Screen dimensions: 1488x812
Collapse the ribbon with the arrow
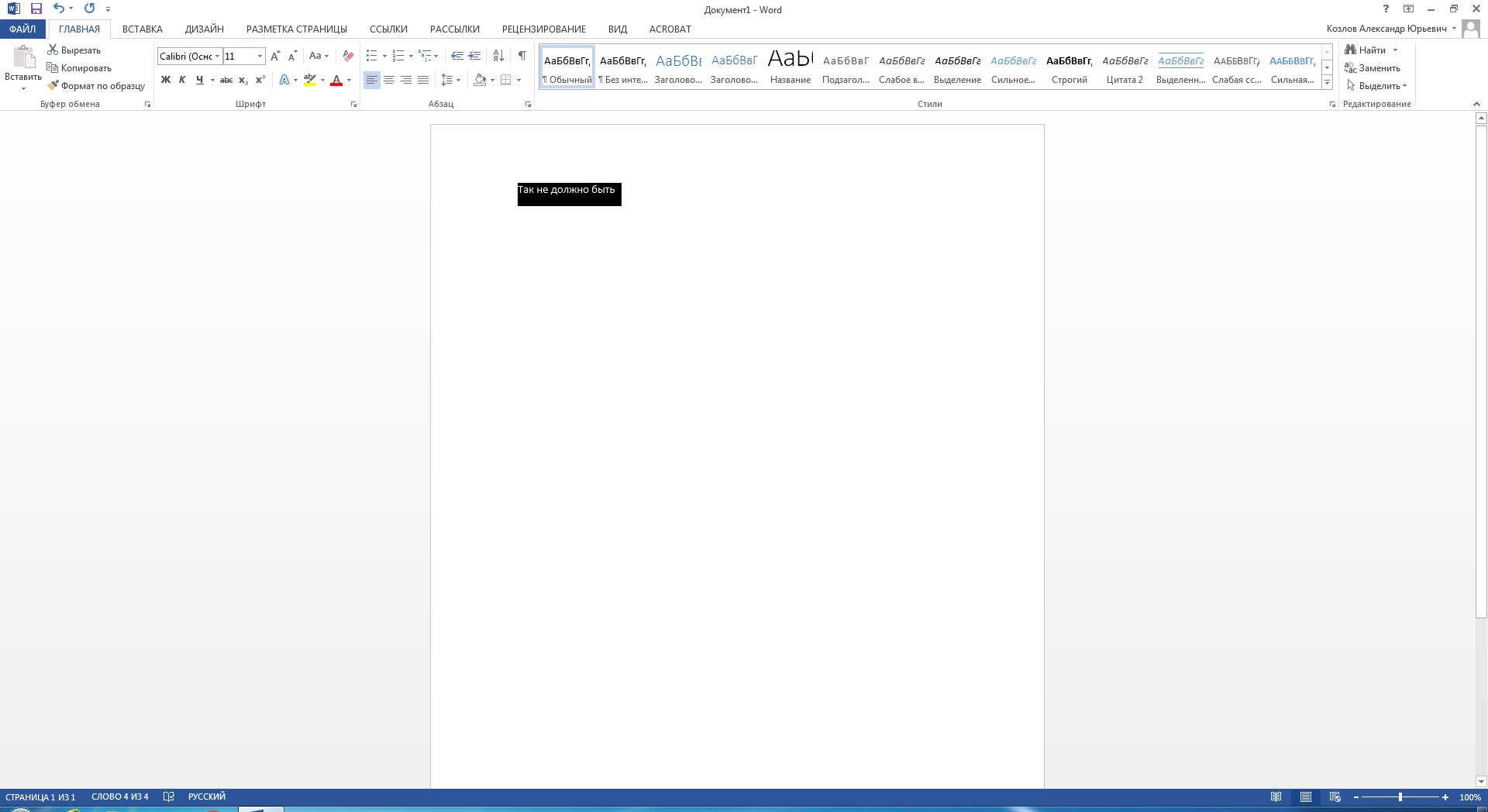tap(1476, 104)
